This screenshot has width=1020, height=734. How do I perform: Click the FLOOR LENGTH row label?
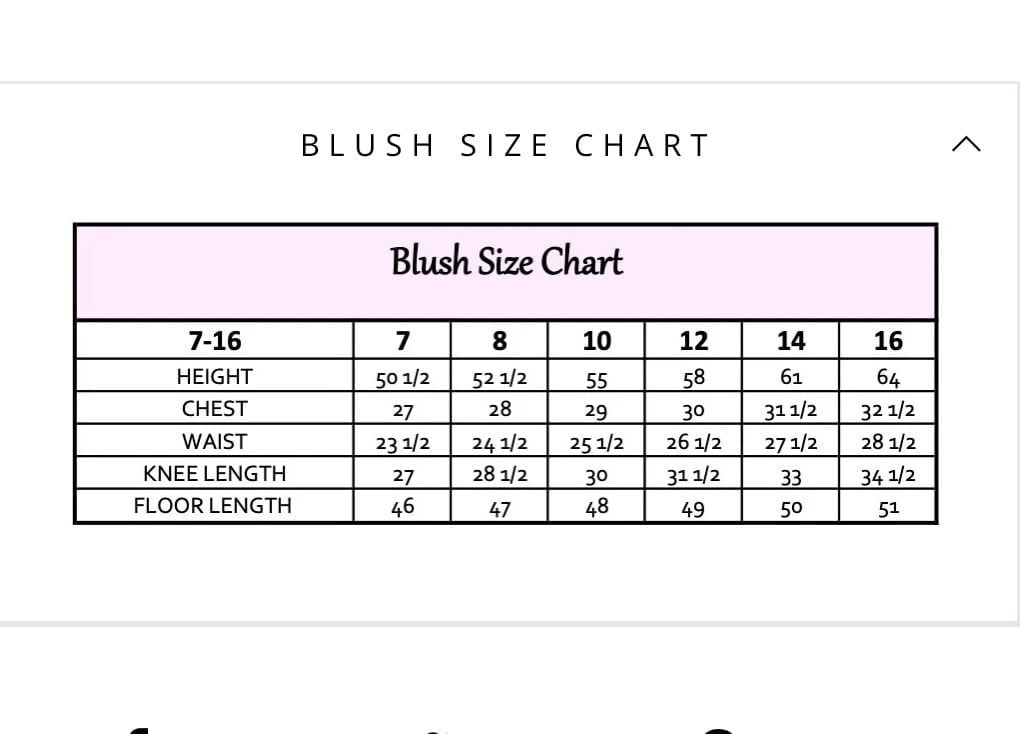tap(212, 506)
